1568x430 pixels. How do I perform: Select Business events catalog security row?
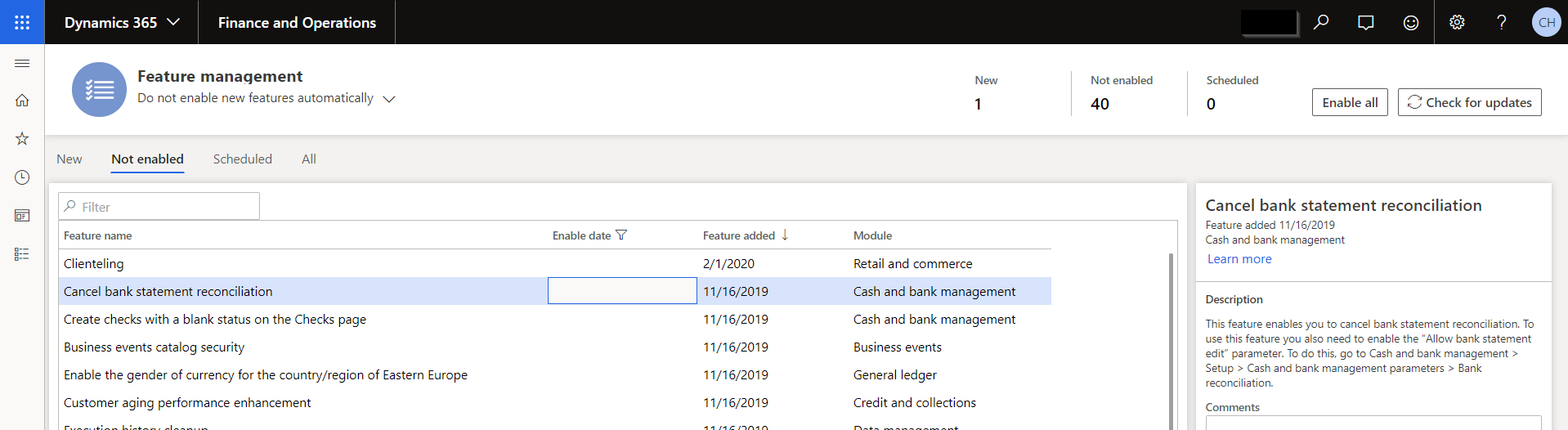click(x=555, y=347)
